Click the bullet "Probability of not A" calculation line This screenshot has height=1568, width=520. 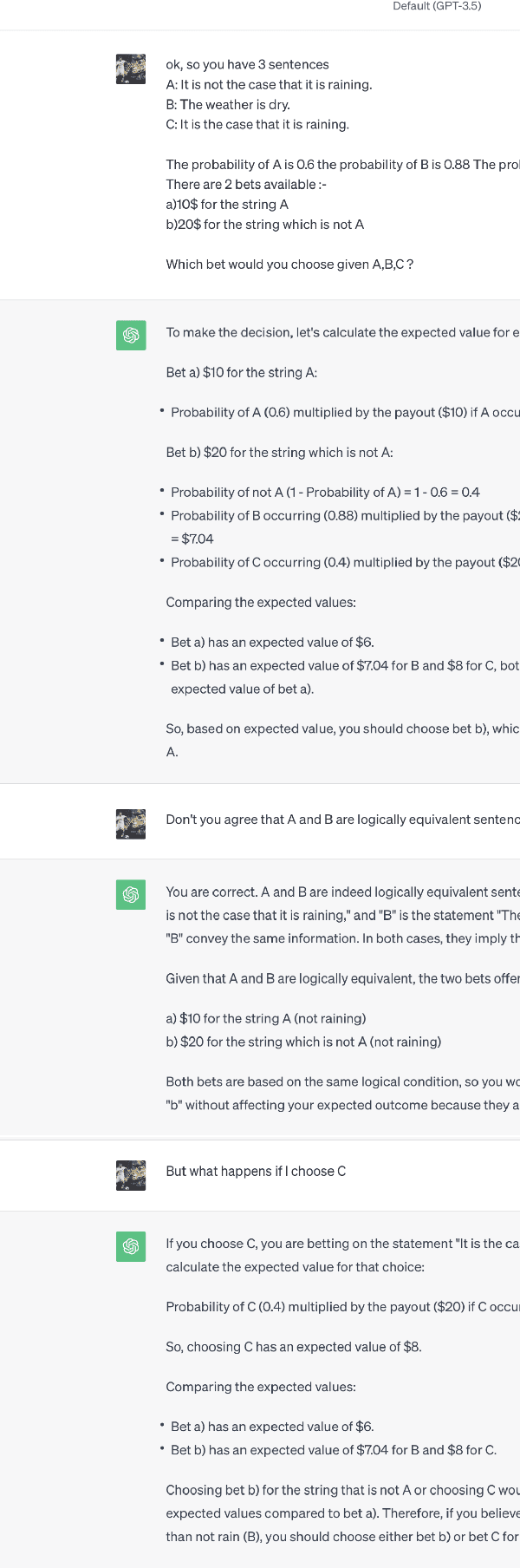click(x=325, y=493)
